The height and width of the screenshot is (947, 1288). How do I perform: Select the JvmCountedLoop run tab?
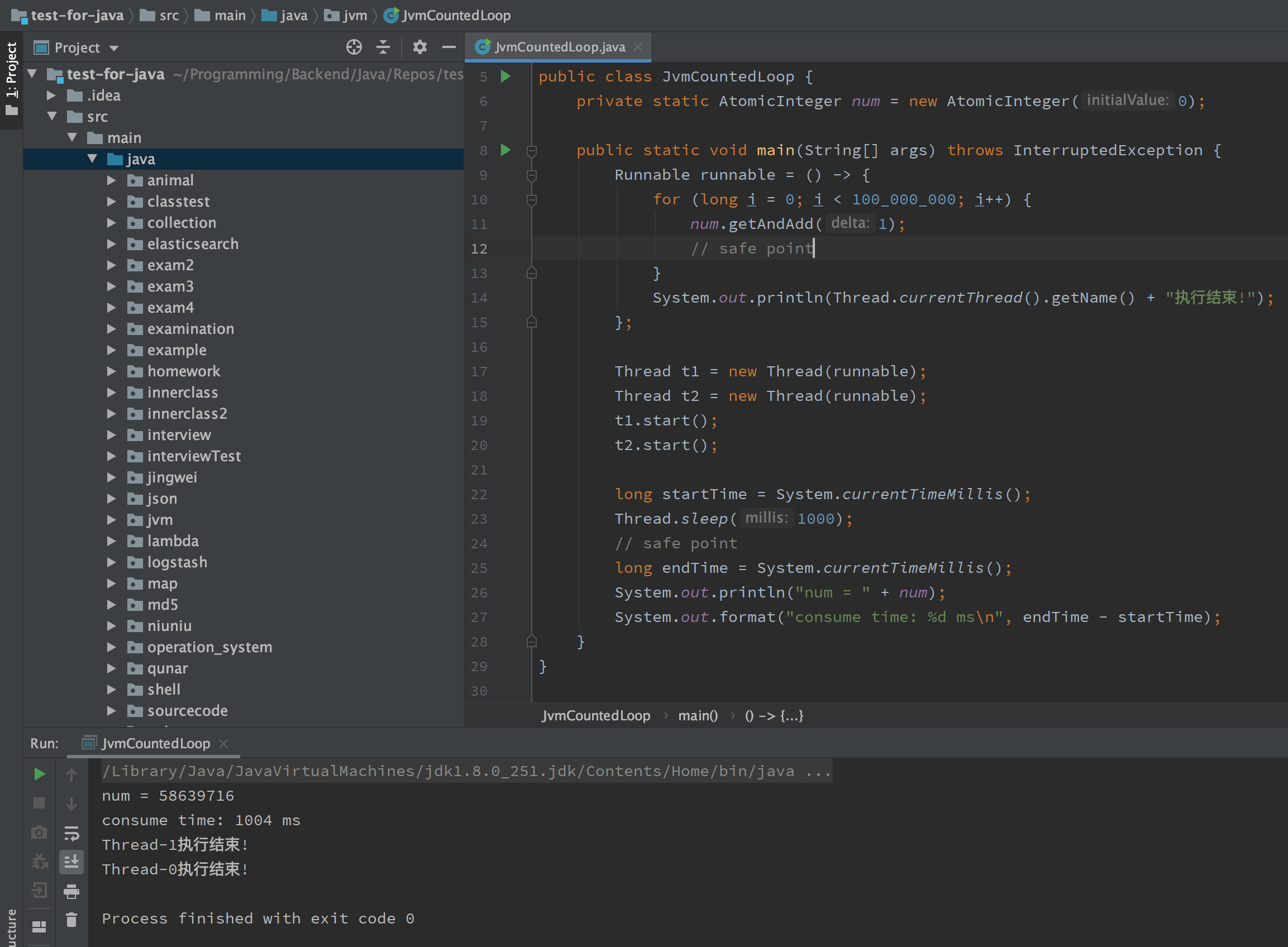point(155,744)
